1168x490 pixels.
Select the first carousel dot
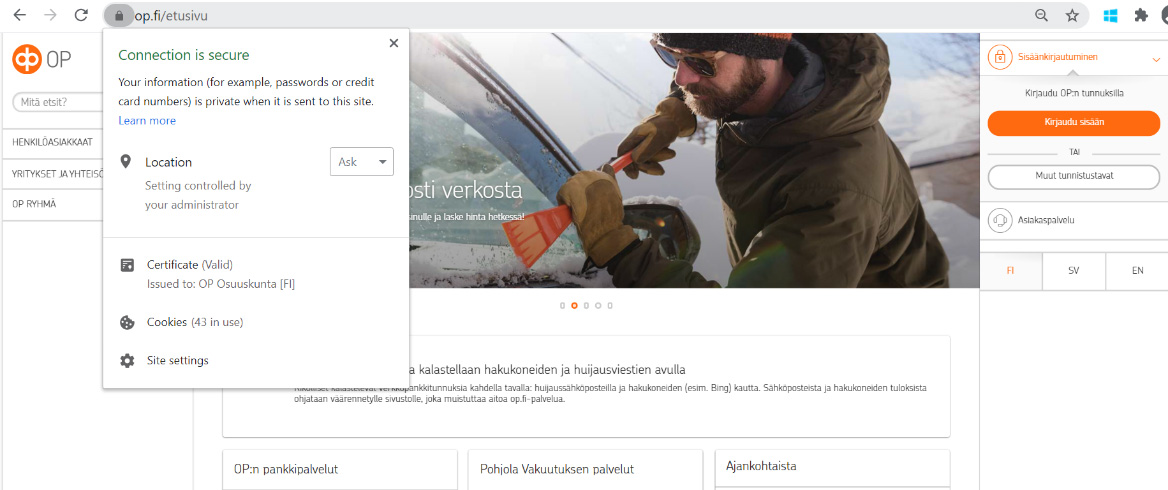[x=562, y=305]
